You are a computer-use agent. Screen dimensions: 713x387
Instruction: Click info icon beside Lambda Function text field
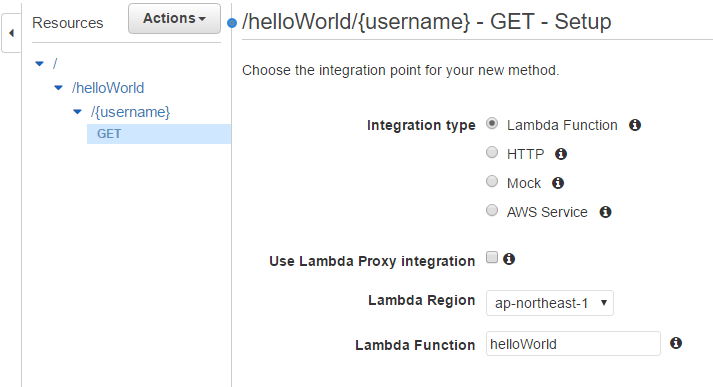click(676, 343)
